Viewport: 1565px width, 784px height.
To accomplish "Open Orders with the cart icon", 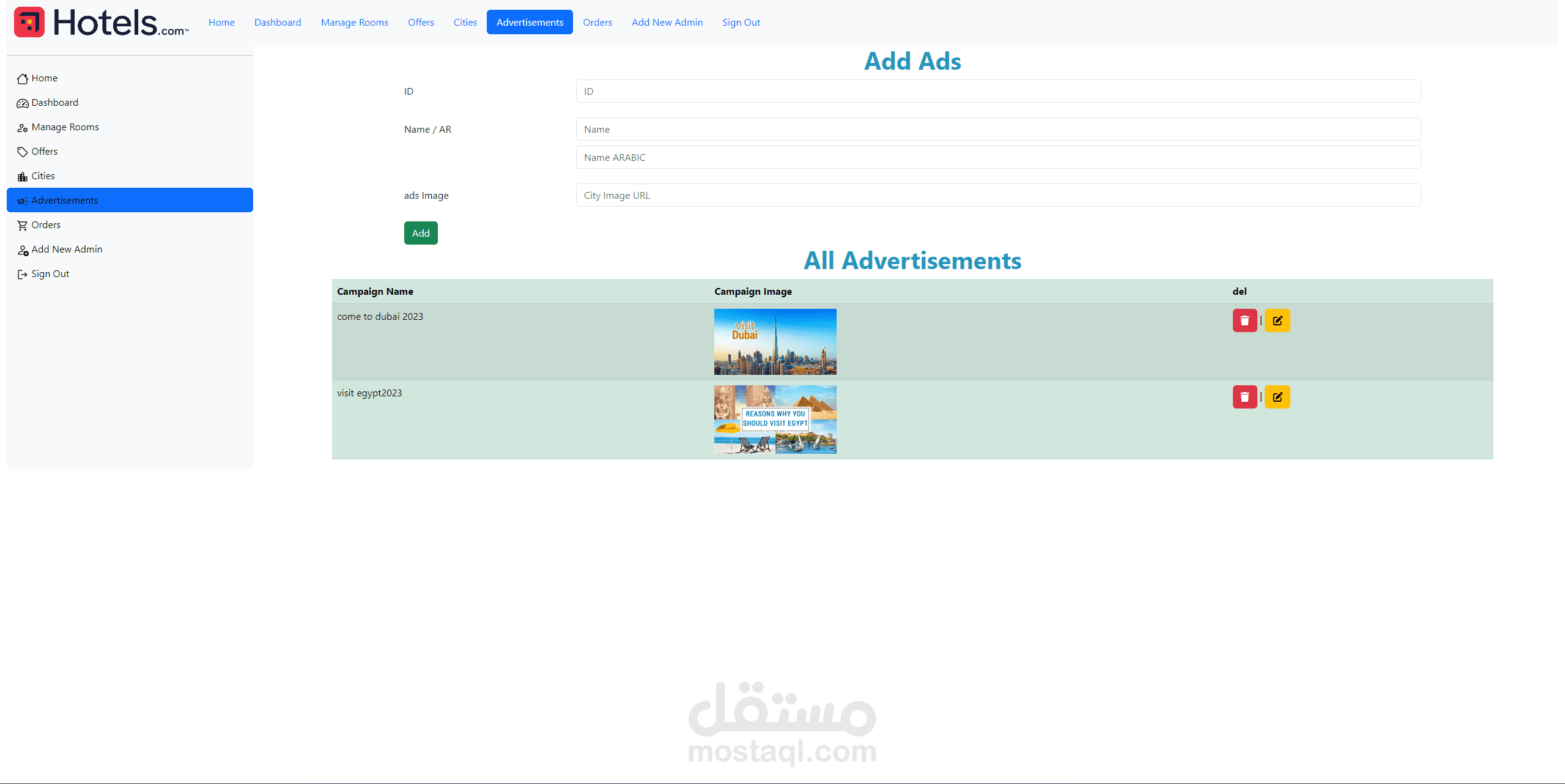I will pos(39,225).
